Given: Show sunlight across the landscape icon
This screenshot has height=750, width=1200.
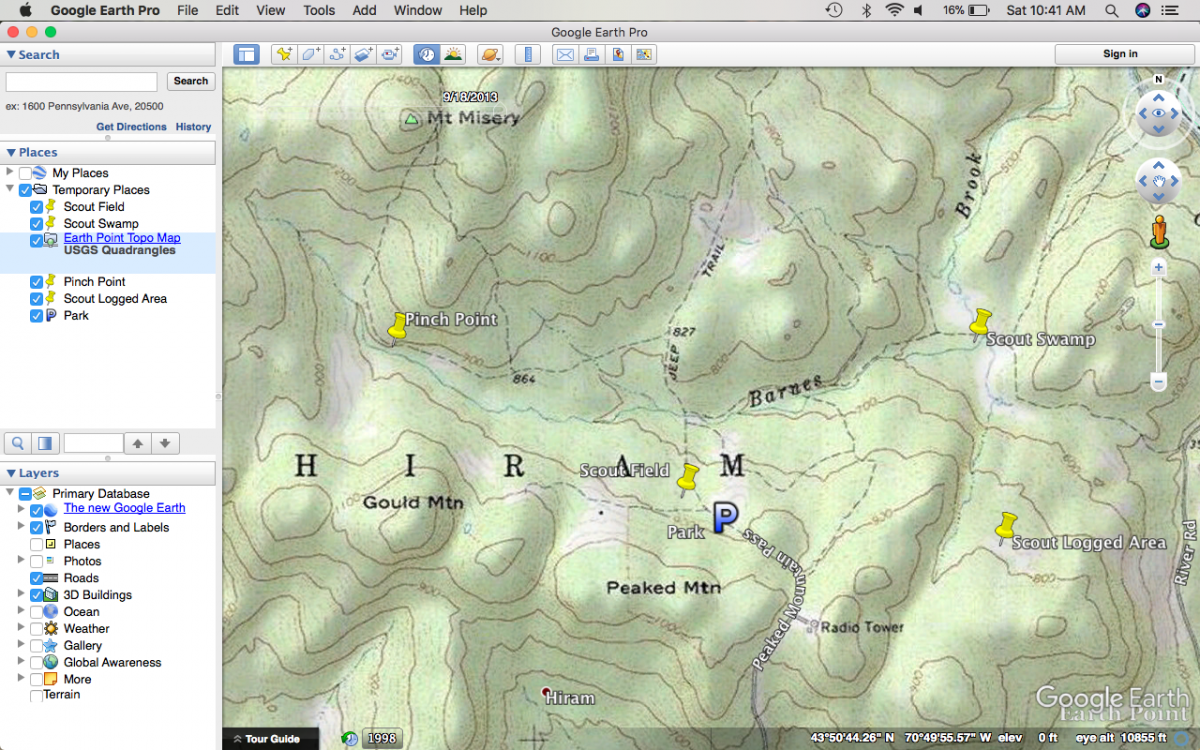Looking at the screenshot, I should click(453, 54).
